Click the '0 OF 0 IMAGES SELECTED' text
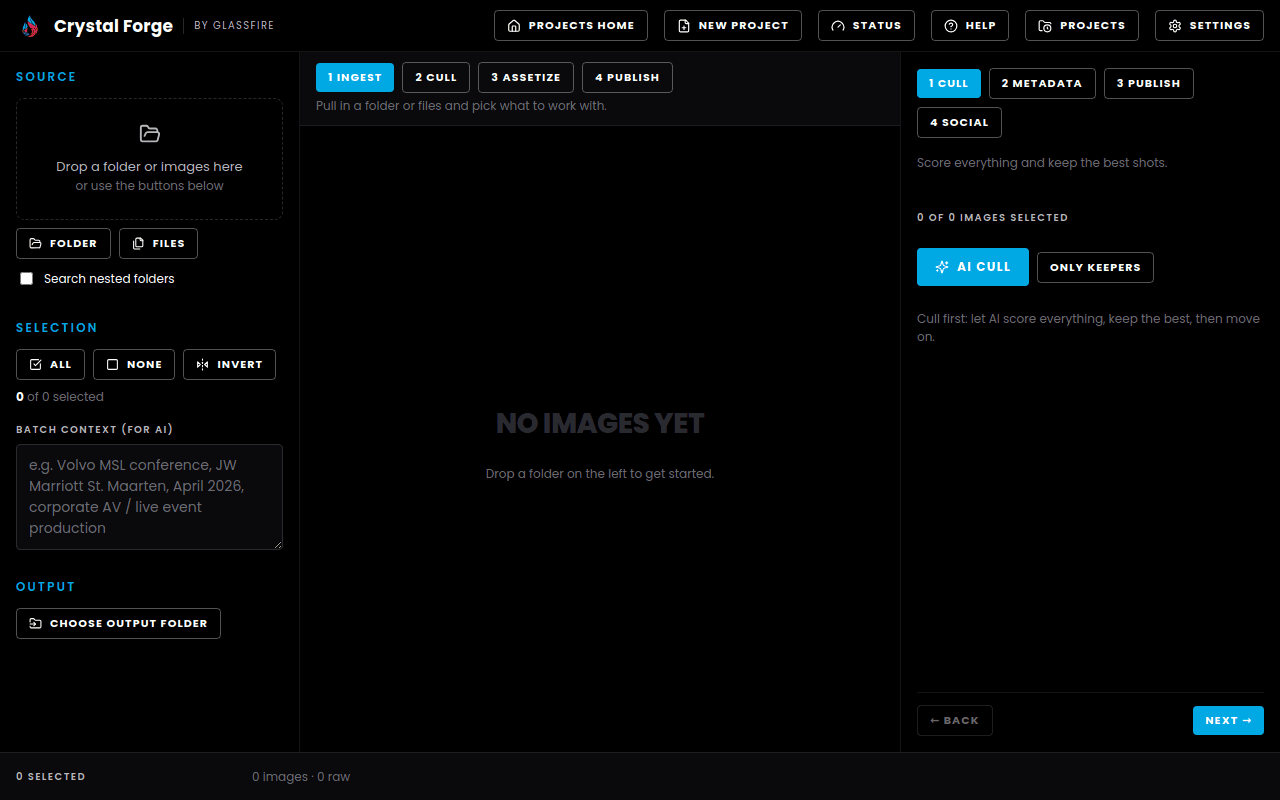1280x800 pixels. coord(992,218)
